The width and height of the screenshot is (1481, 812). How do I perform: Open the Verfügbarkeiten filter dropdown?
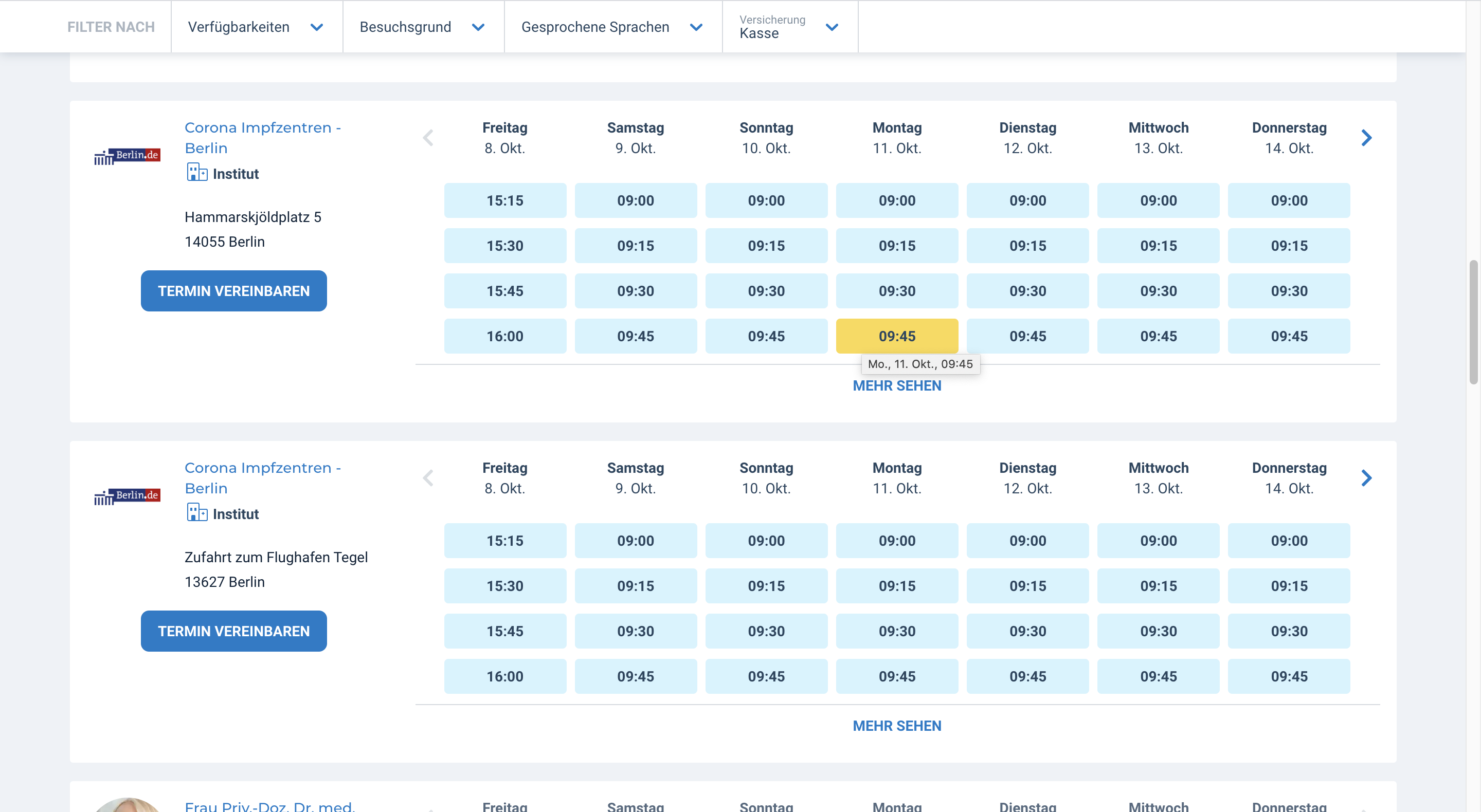point(257,26)
